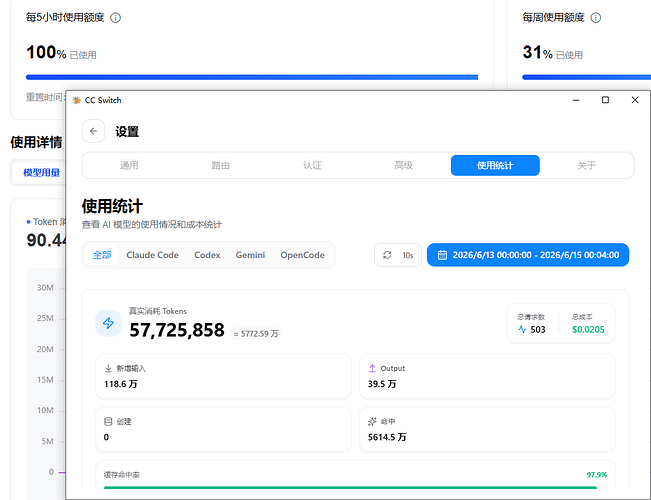Click the refresh icon next to 10s

[387, 255]
